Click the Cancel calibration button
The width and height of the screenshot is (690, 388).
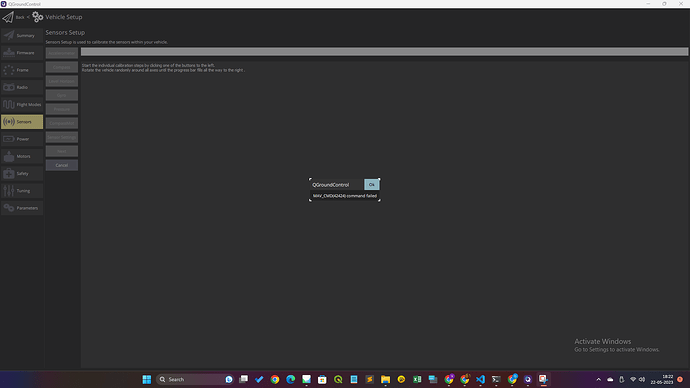[x=62, y=165]
